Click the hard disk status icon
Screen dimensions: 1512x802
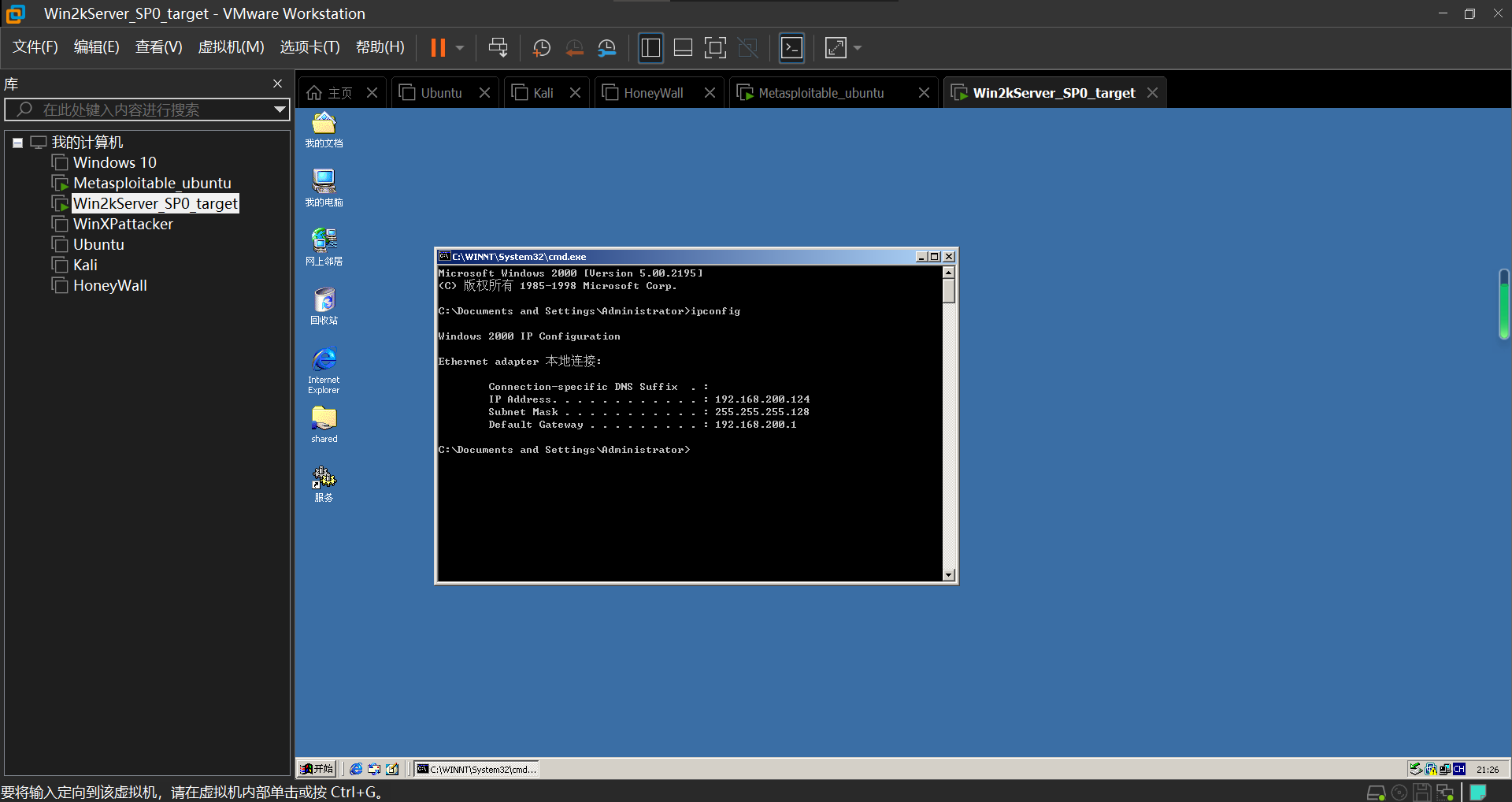(1376, 793)
